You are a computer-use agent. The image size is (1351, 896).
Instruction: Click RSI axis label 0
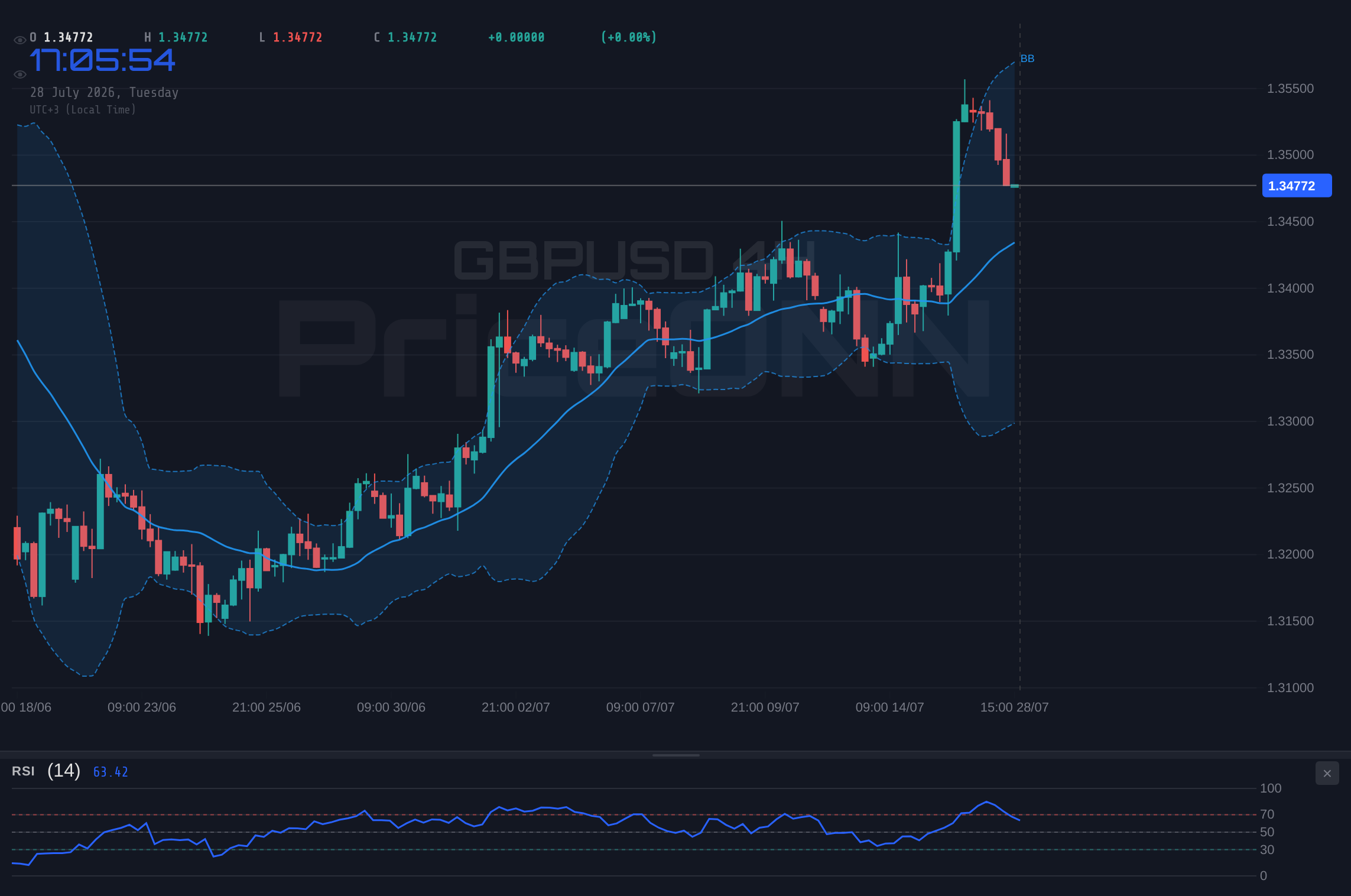point(1264,876)
